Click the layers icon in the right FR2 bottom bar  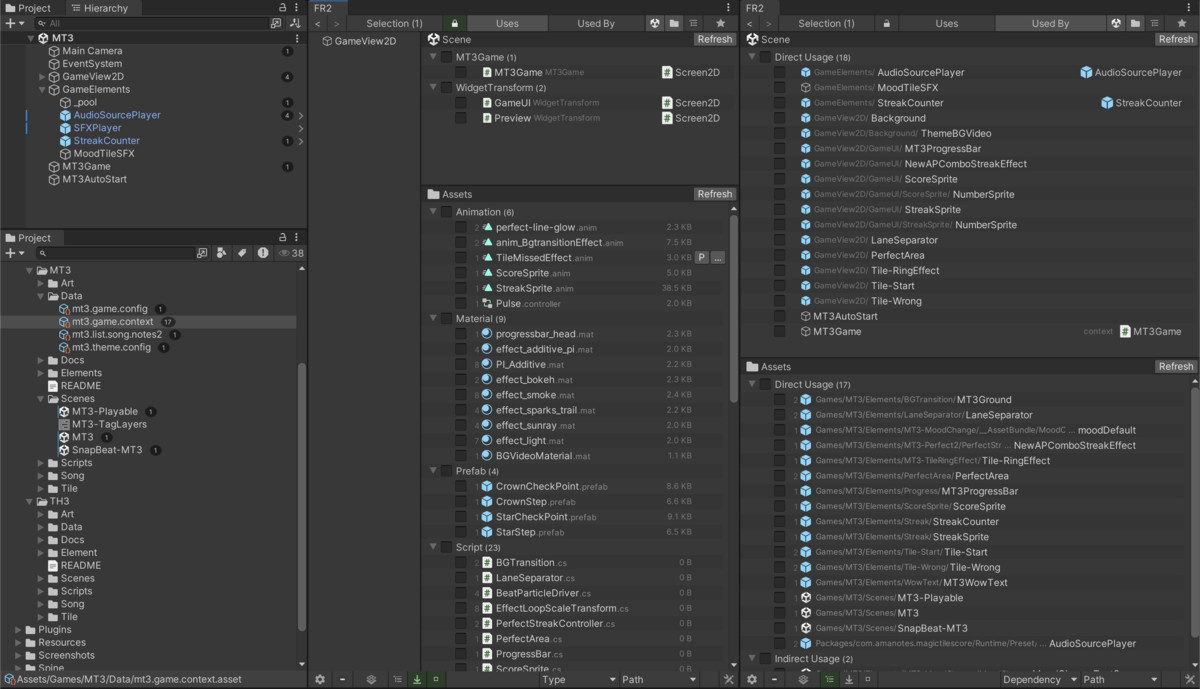point(803,680)
